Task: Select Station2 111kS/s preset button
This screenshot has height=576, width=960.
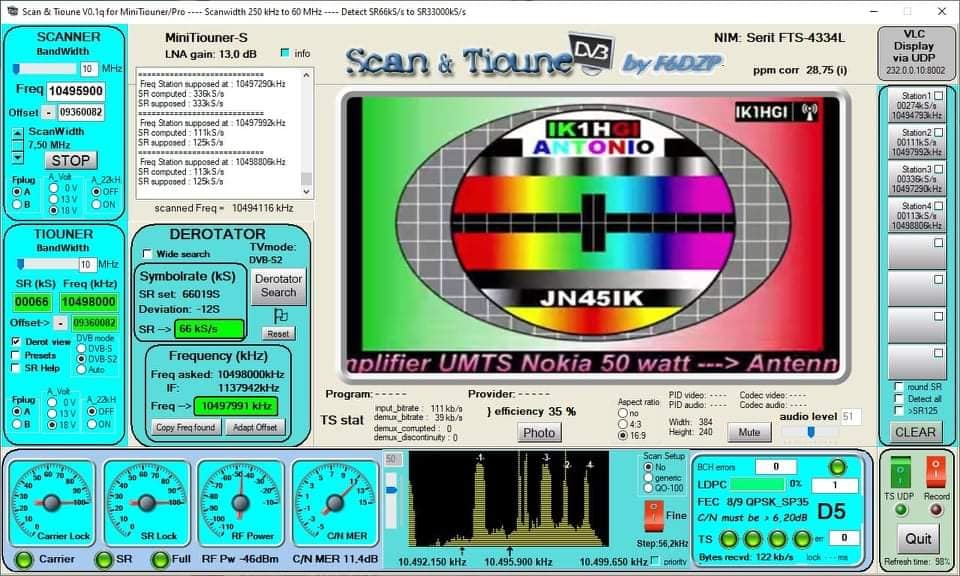Action: click(917, 142)
